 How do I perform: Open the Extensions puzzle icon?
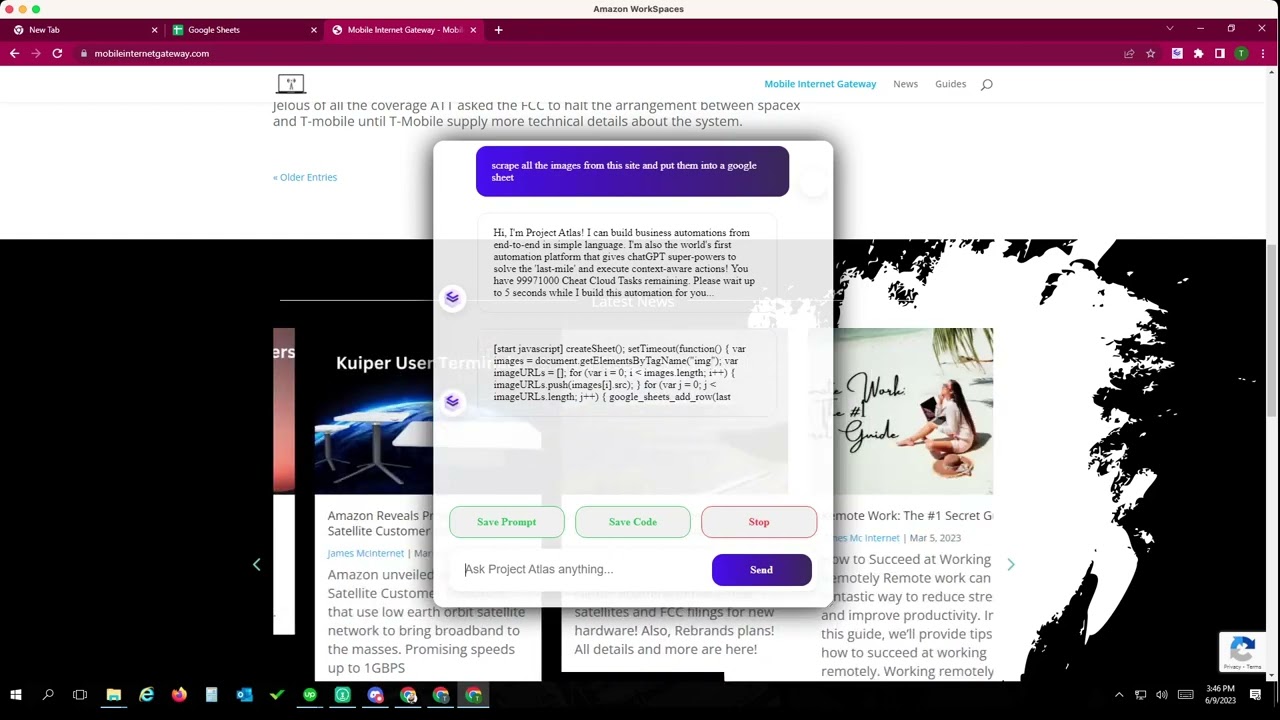pos(1199,54)
